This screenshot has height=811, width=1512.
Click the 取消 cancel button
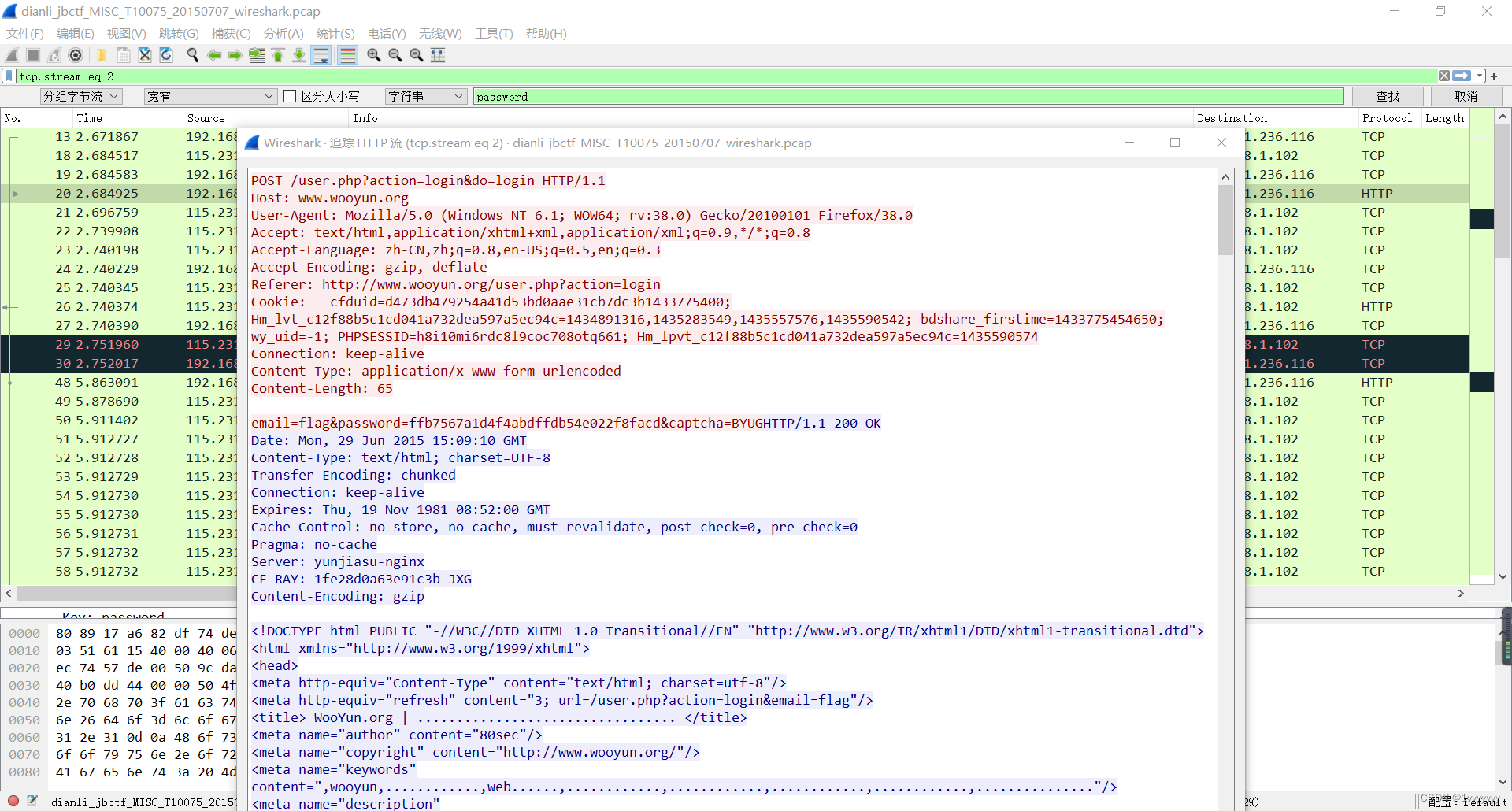(x=1466, y=96)
